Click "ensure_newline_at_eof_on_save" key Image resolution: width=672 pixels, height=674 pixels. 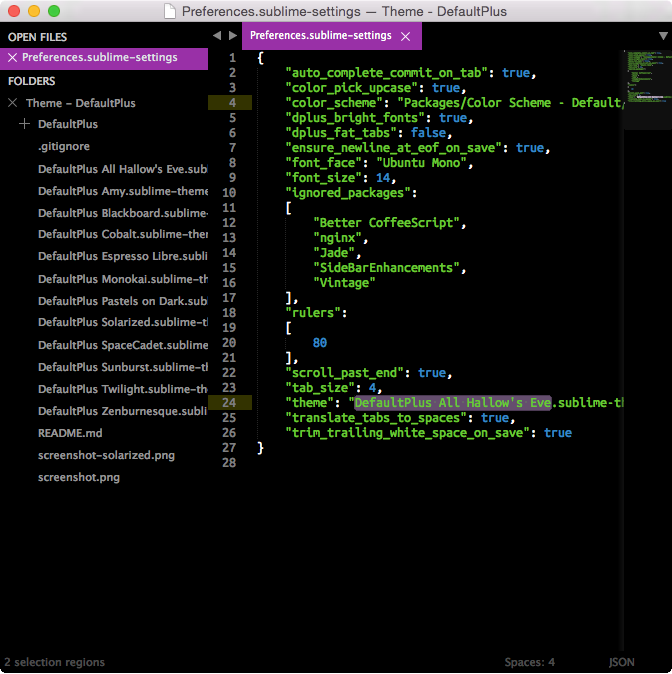coord(393,148)
